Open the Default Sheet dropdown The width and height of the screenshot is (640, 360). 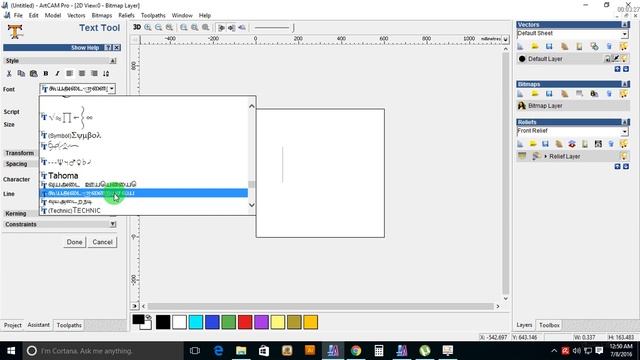[x=624, y=34]
